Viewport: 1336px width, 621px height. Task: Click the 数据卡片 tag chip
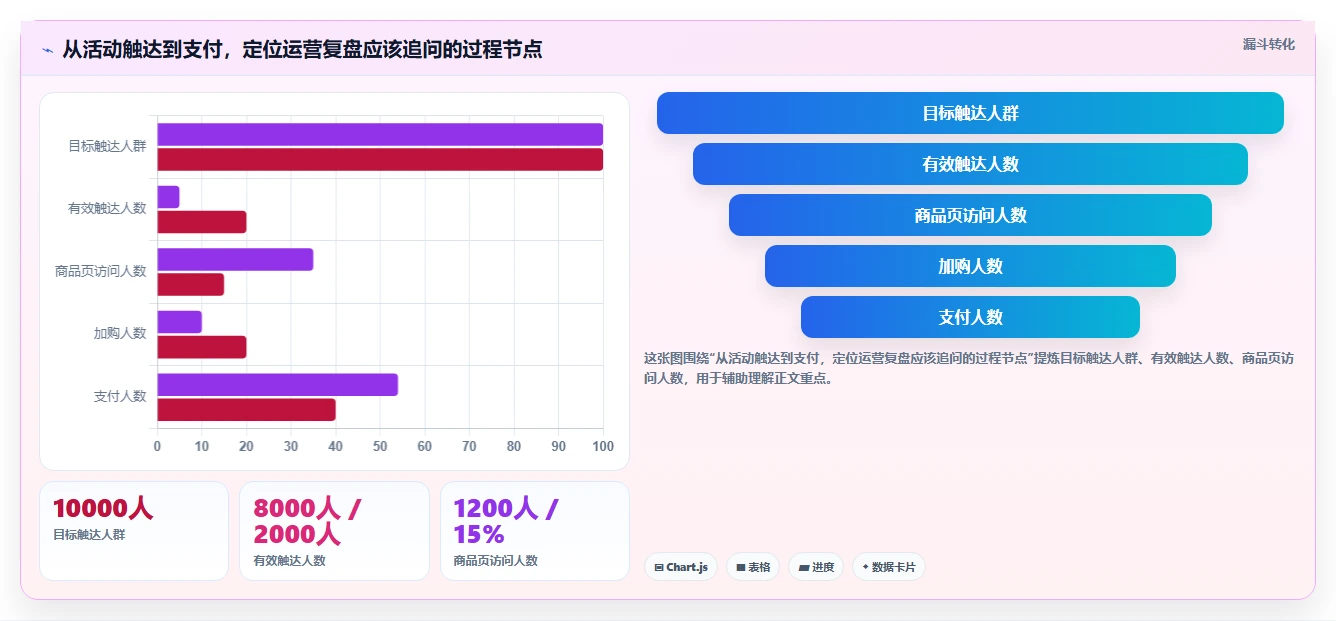[x=888, y=567]
